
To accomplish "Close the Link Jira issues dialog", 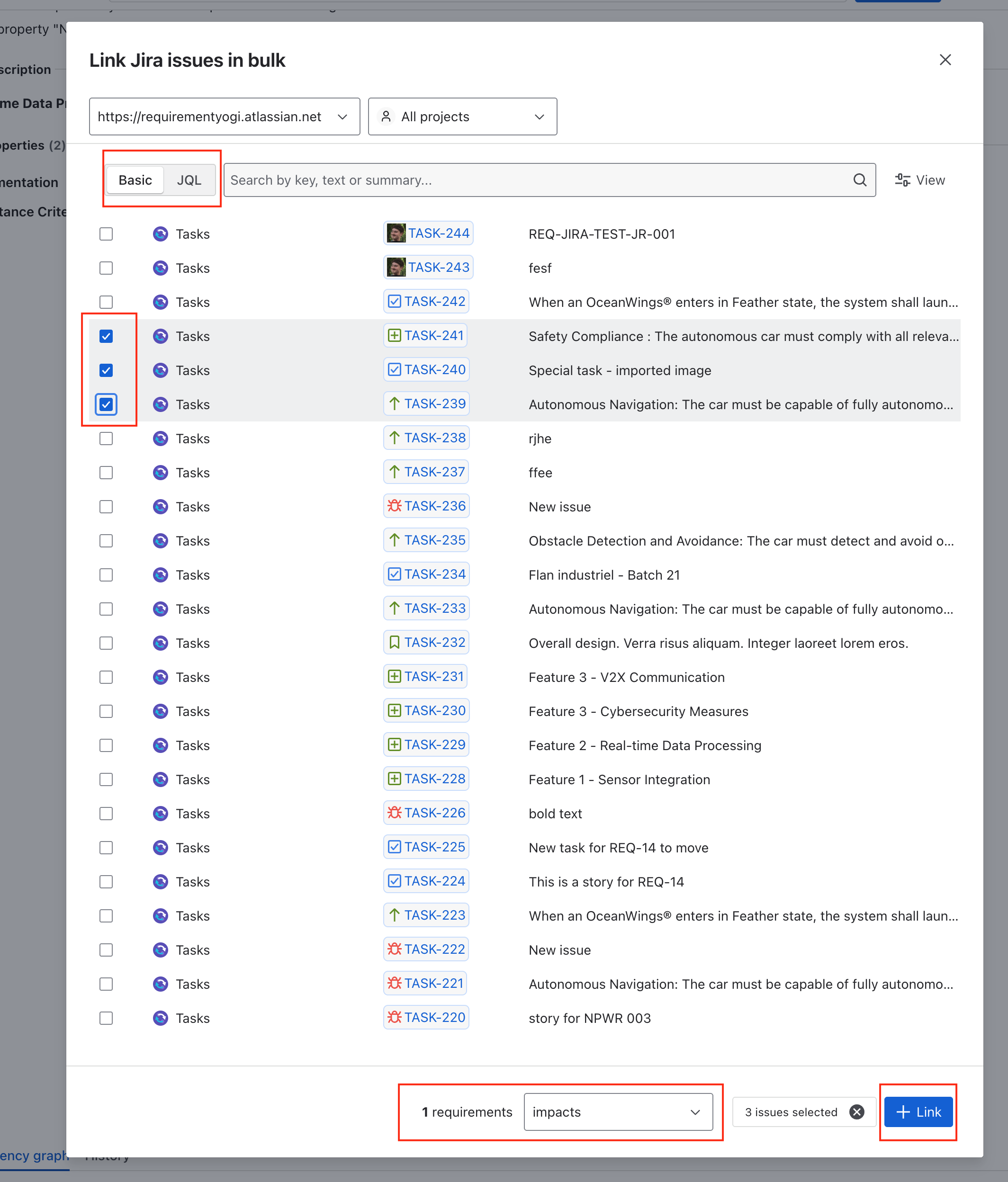I will point(945,60).
